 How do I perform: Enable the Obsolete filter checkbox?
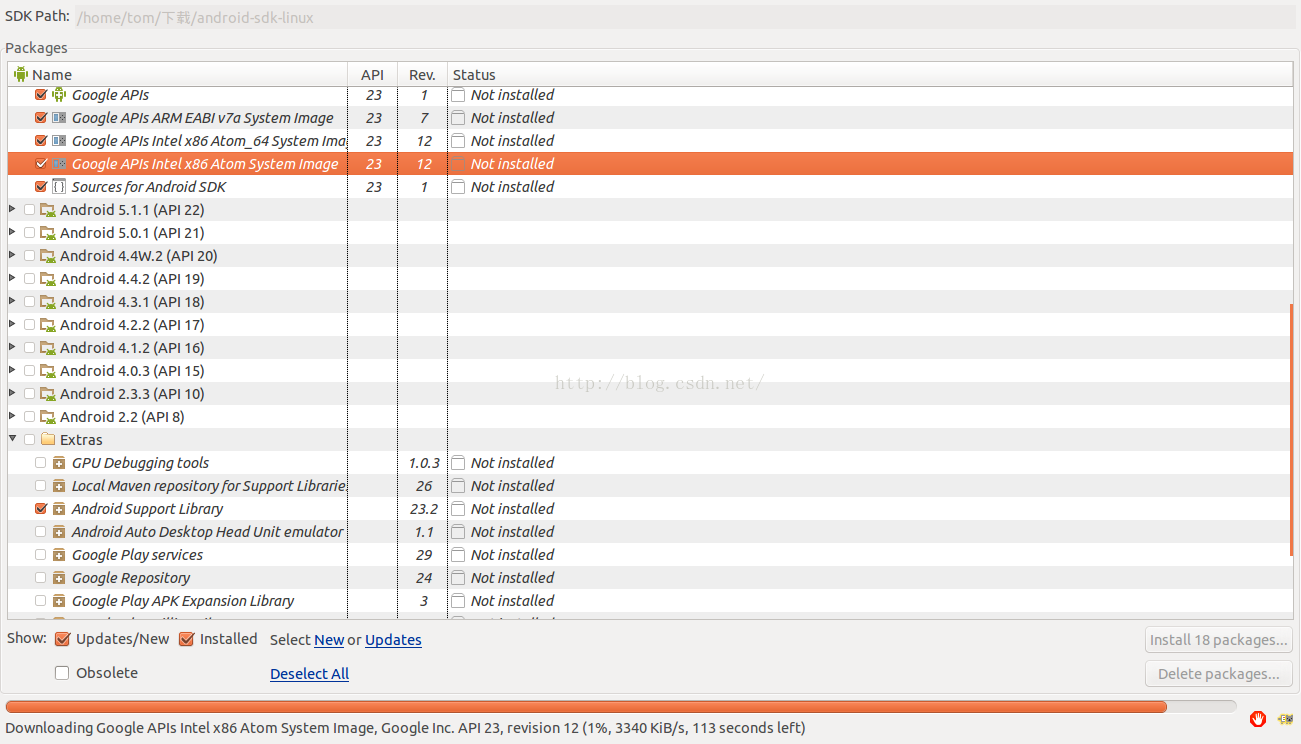(62, 673)
